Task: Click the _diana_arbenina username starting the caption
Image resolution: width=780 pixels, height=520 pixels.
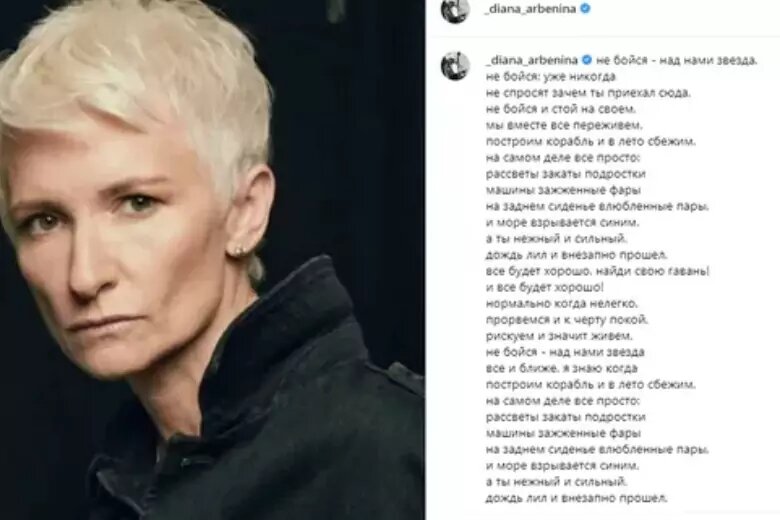Action: point(531,60)
